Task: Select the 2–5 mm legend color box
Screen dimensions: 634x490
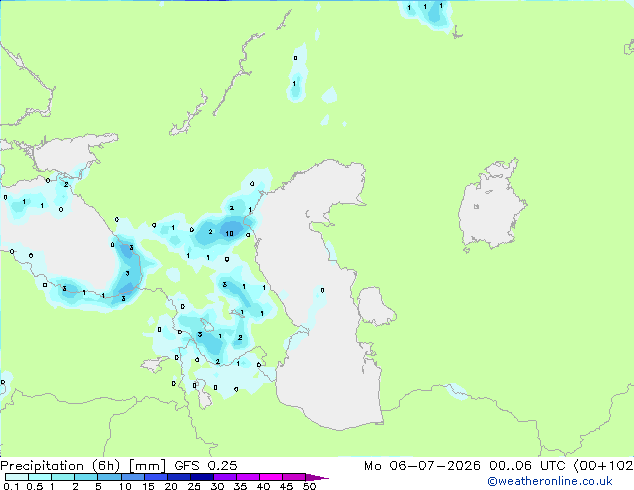Action: [x=86, y=477]
